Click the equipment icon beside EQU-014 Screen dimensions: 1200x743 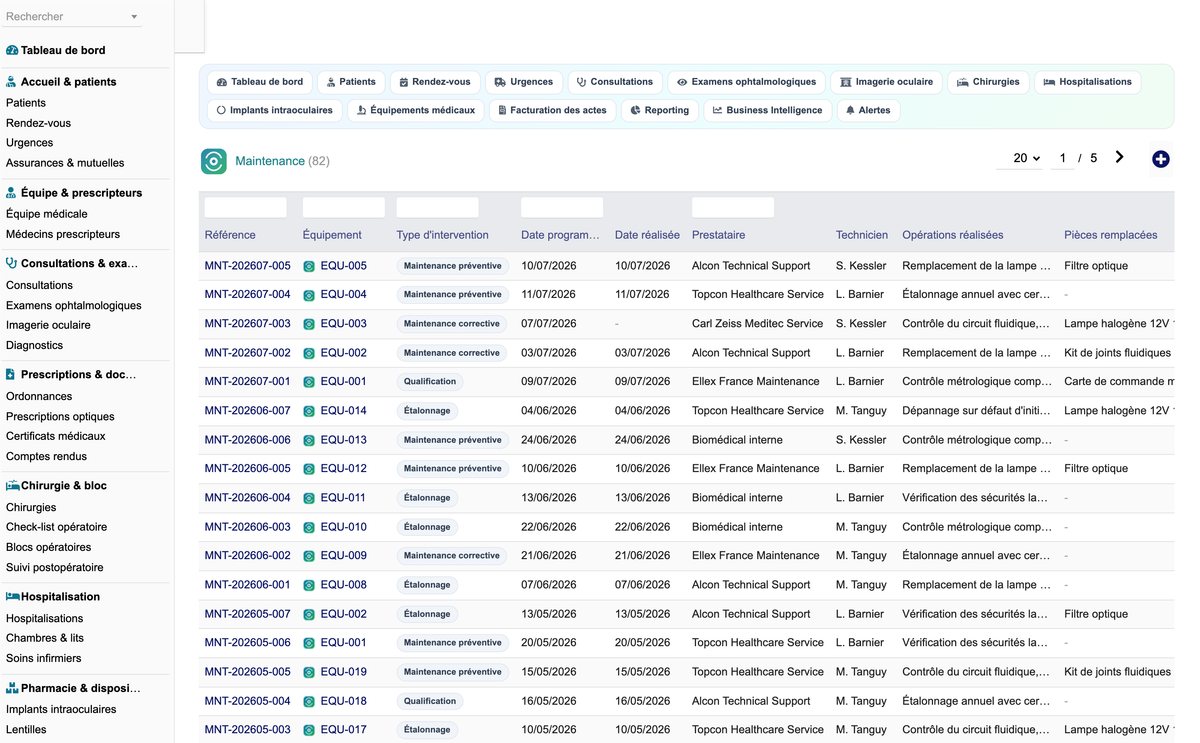click(x=309, y=411)
